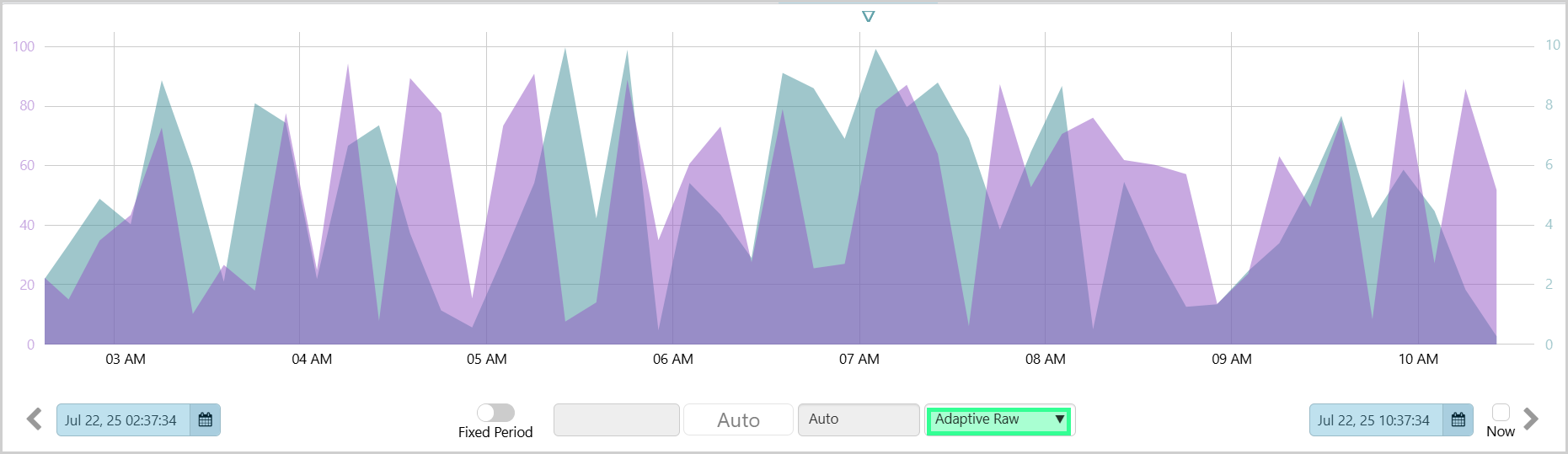Click the 10 label on right axis
The image size is (1568, 454).
click(x=1552, y=45)
